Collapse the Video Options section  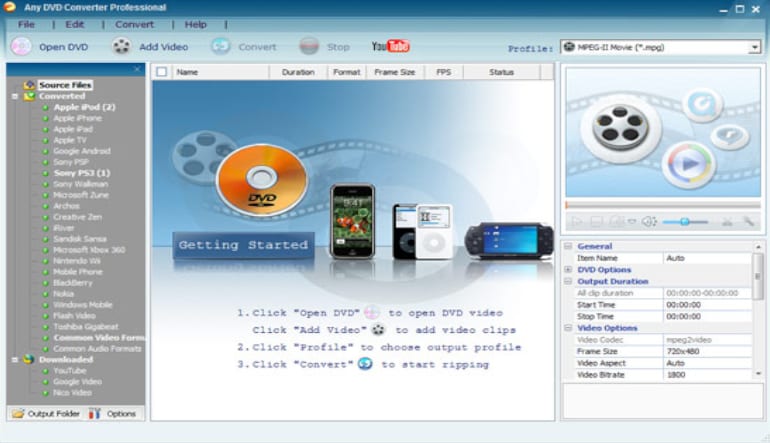pyautogui.click(x=568, y=328)
